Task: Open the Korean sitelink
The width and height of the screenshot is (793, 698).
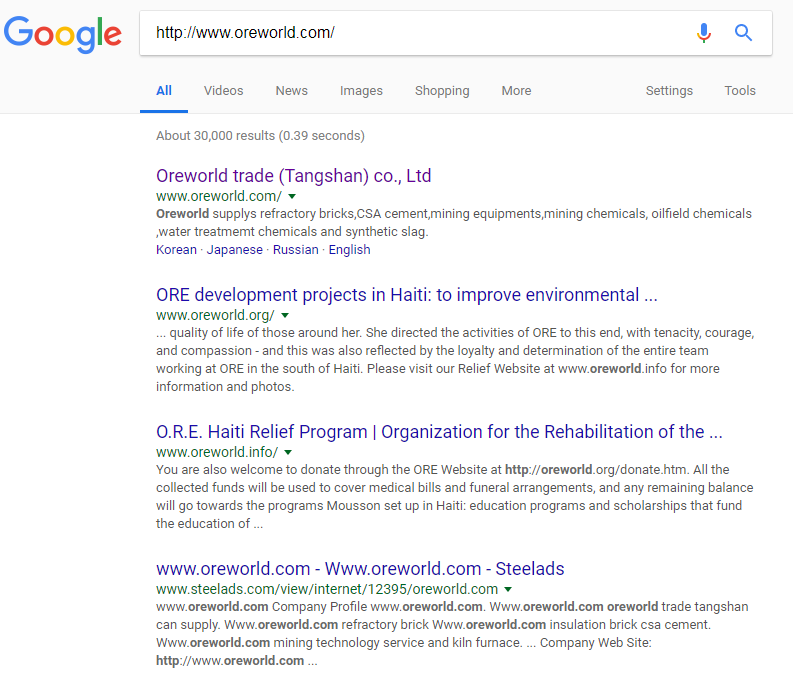Action: click(x=176, y=250)
